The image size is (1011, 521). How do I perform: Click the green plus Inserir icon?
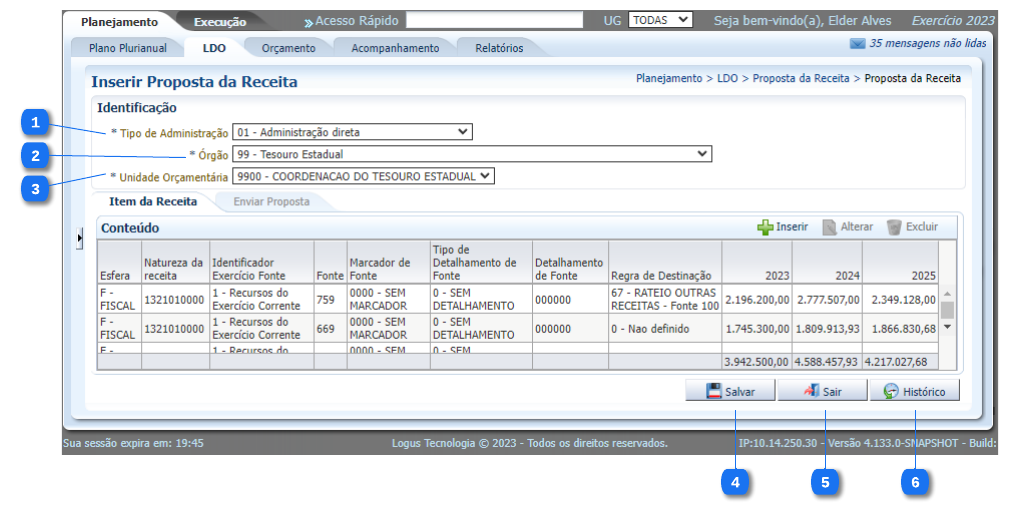(x=765, y=227)
